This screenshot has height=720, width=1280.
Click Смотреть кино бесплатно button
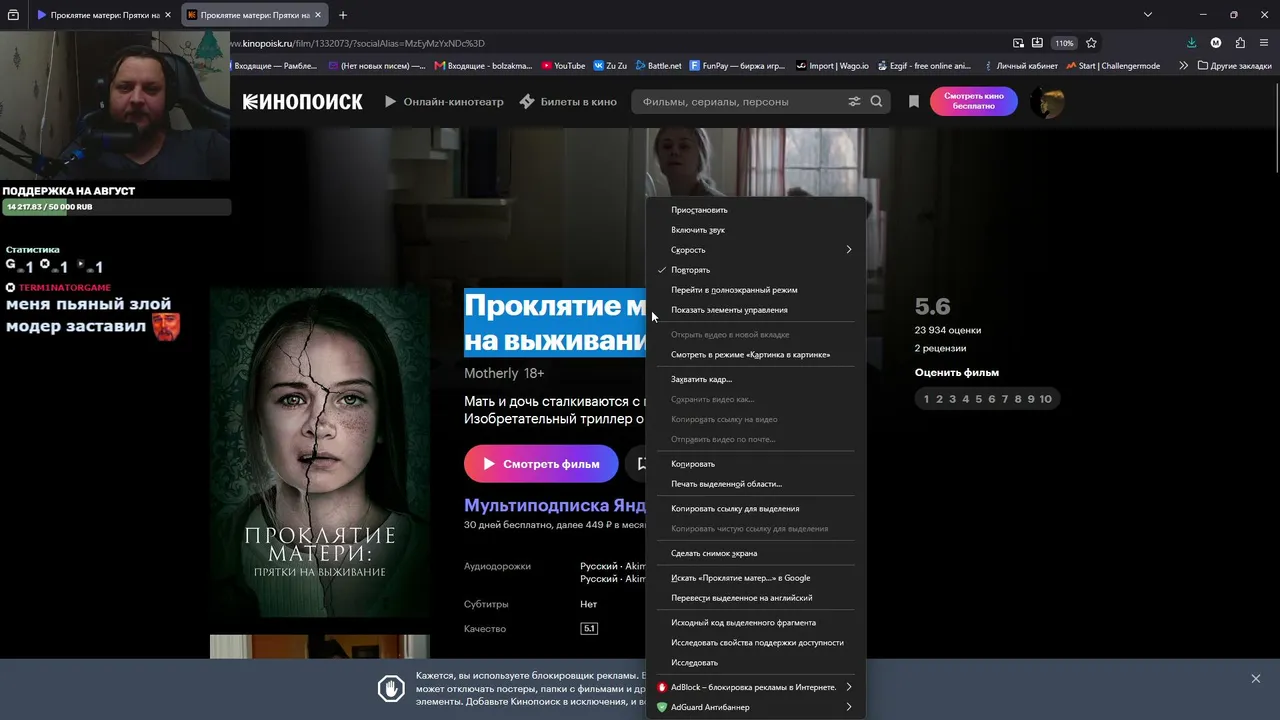coord(974,101)
